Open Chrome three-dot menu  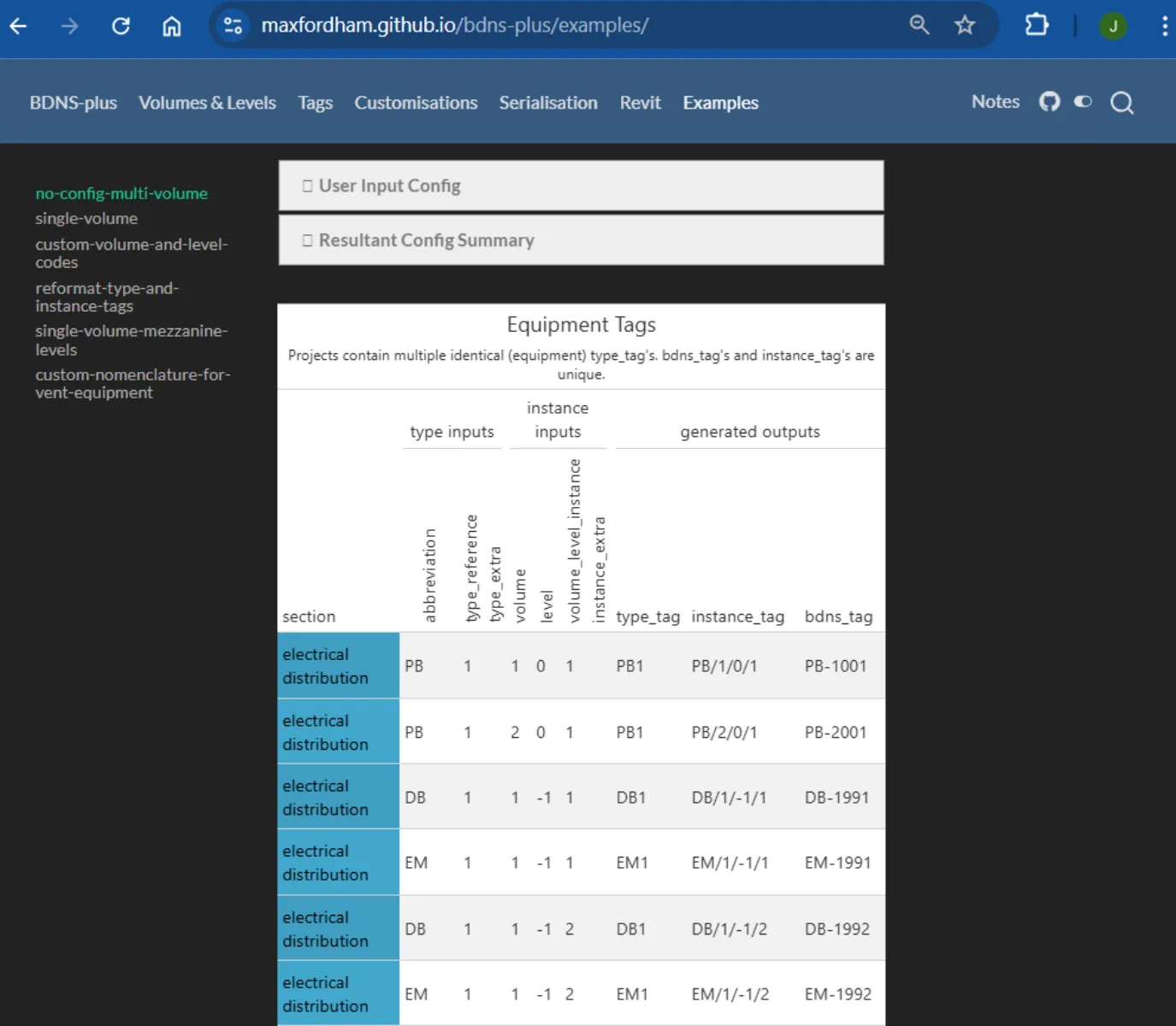1164,26
